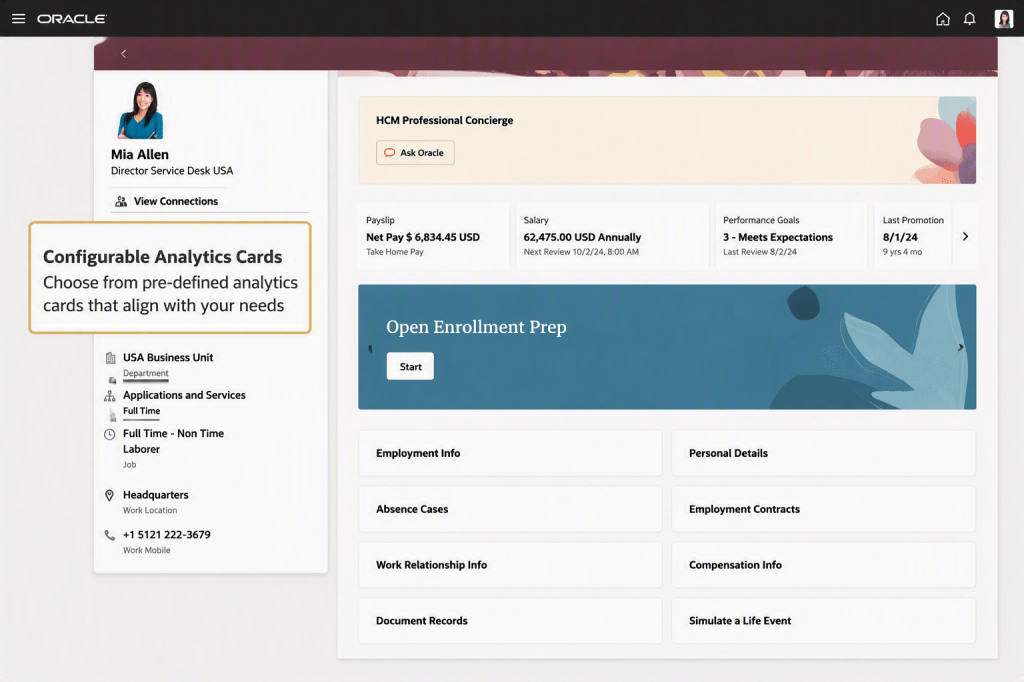Click the Department label
The height and width of the screenshot is (682, 1024).
(x=146, y=373)
